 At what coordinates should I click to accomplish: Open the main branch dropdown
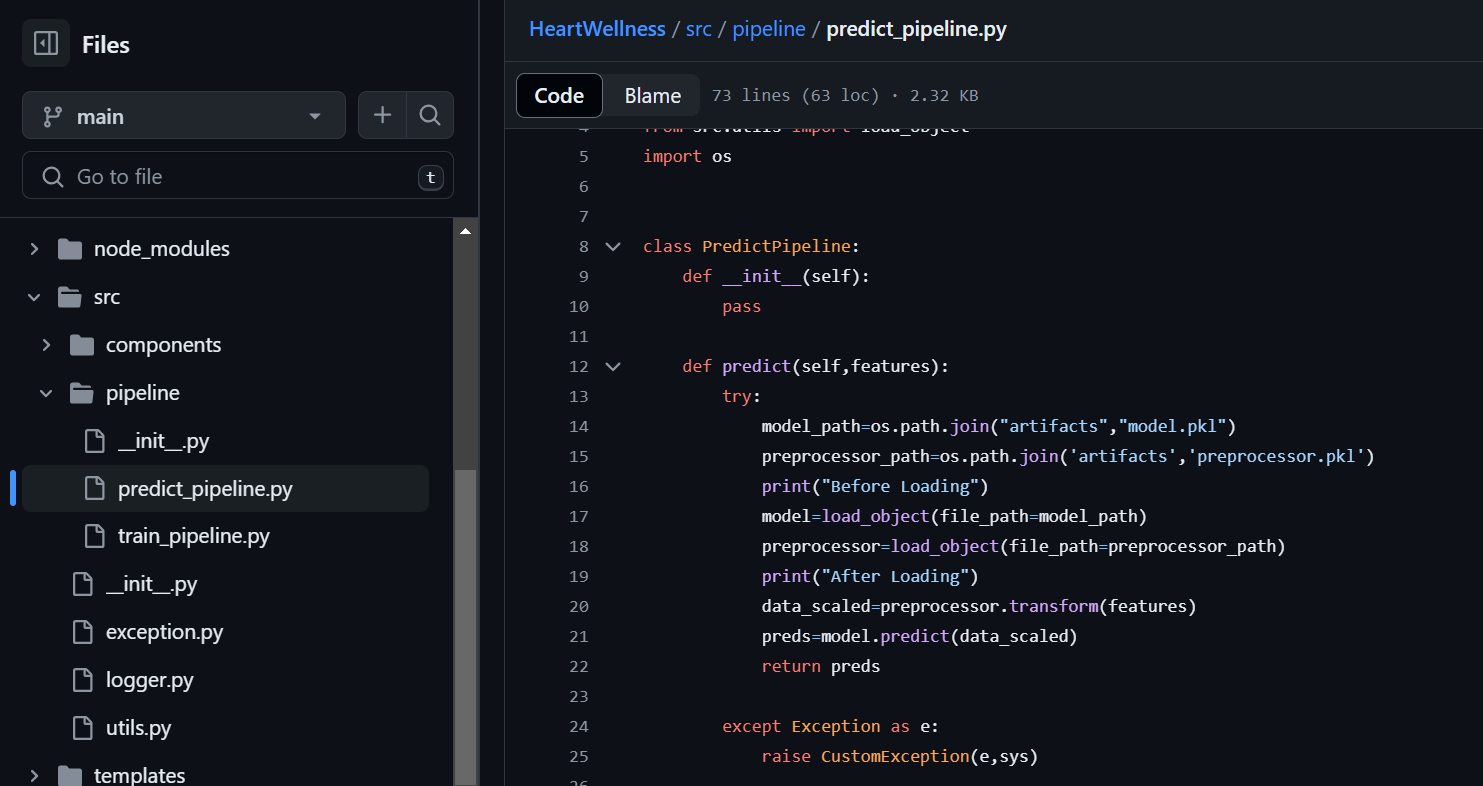(184, 116)
